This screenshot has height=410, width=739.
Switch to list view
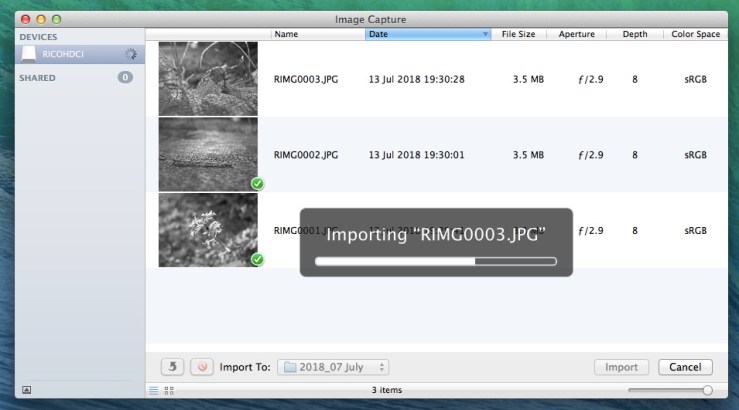click(x=154, y=391)
